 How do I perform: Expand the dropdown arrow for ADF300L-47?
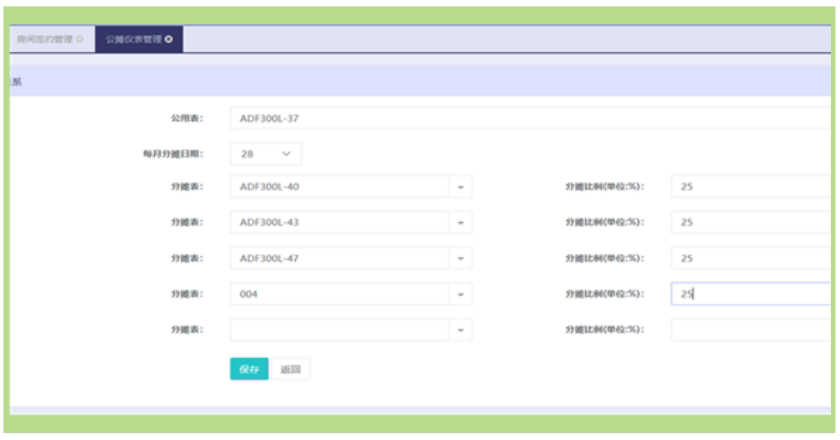(x=461, y=258)
